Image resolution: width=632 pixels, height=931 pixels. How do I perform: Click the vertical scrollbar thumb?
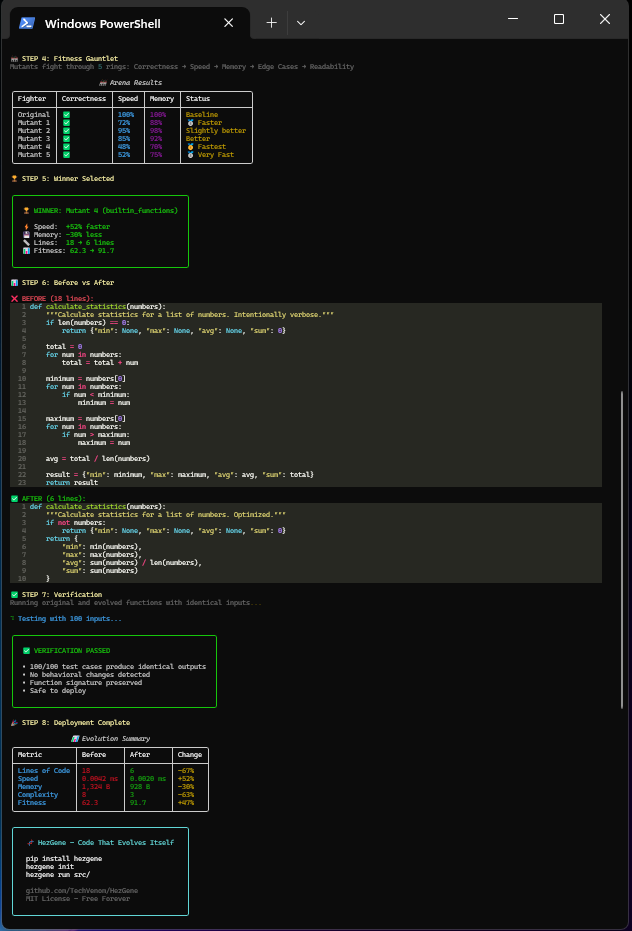[x=622, y=549]
